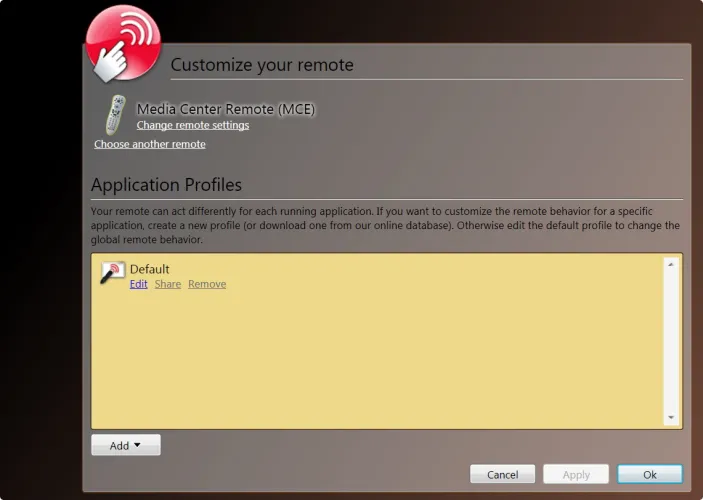Remove the Default profile
Image resolution: width=703 pixels, height=500 pixels.
207,284
